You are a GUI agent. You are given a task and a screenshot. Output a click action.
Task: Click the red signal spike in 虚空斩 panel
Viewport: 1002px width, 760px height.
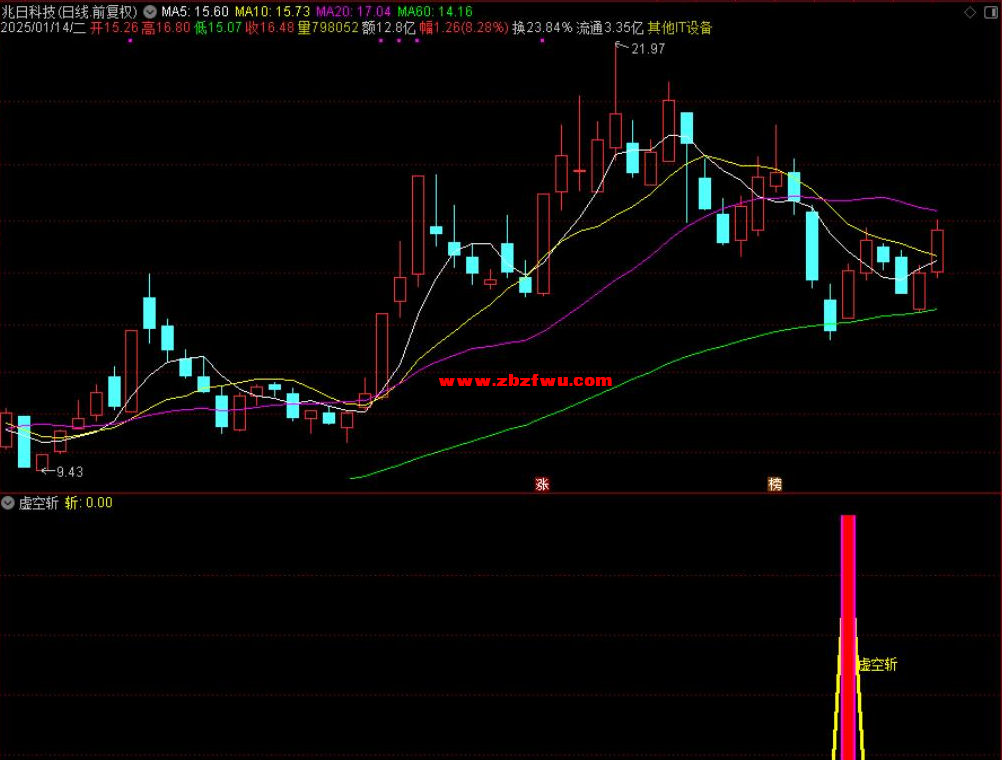pyautogui.click(x=848, y=637)
